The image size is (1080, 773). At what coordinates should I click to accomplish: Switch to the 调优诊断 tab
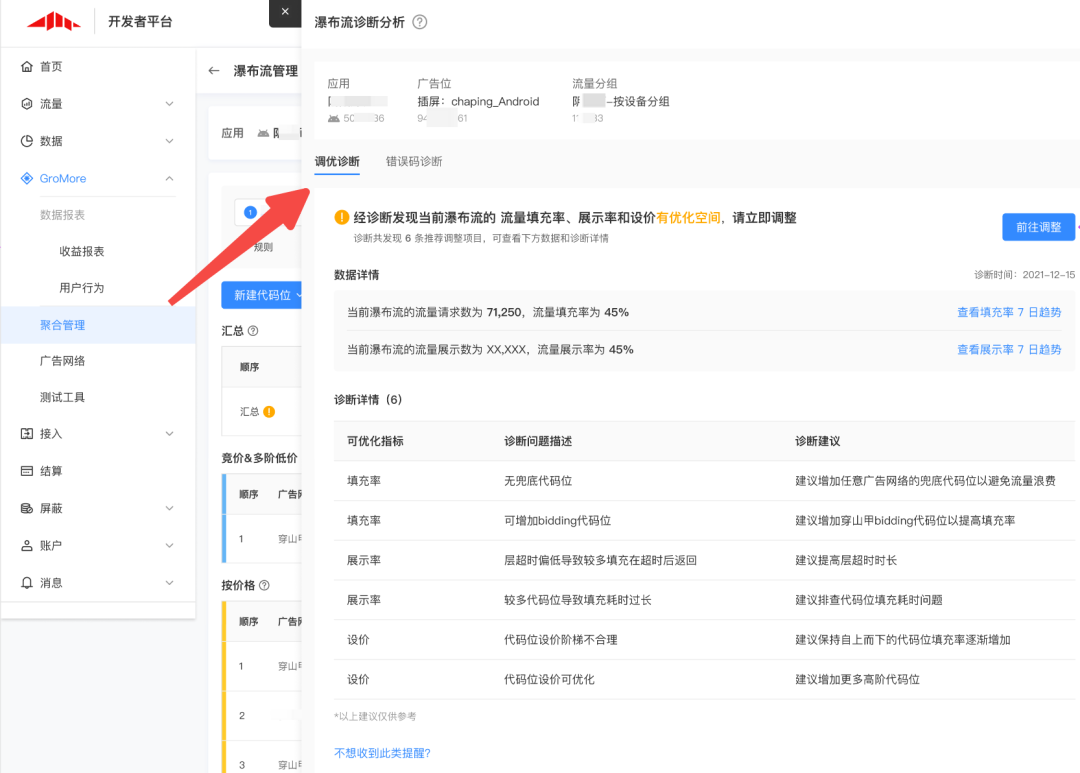[x=337, y=161]
